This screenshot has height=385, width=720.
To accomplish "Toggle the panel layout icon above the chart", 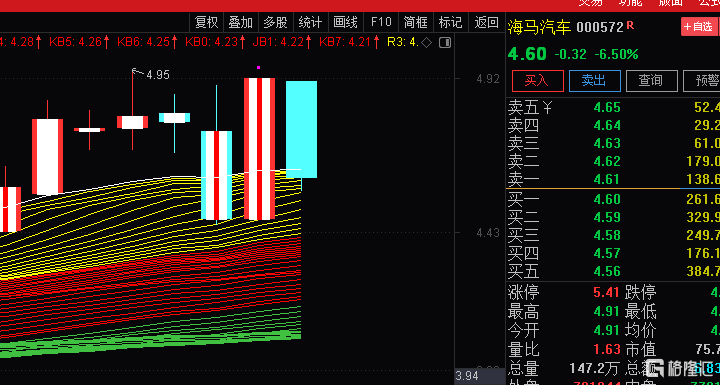I will [x=445, y=43].
